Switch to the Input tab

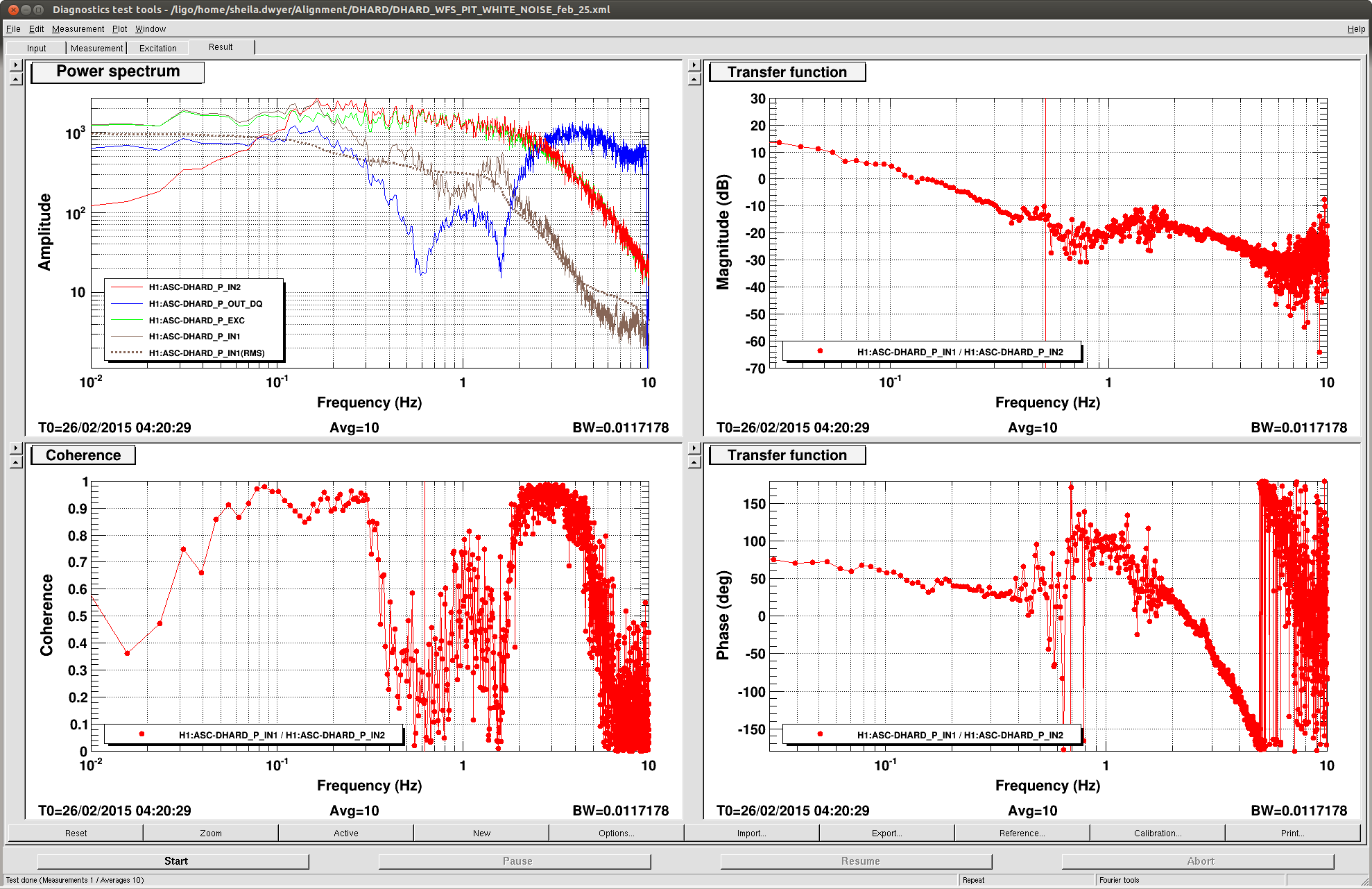36,48
